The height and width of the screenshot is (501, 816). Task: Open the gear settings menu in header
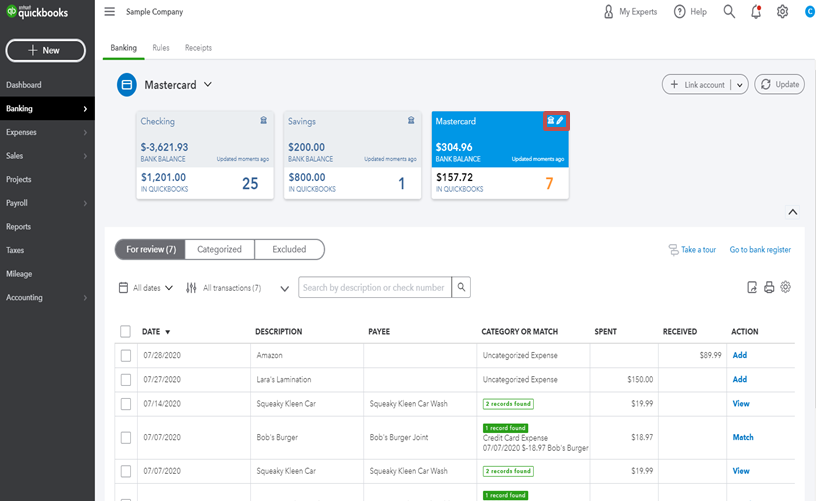point(782,11)
